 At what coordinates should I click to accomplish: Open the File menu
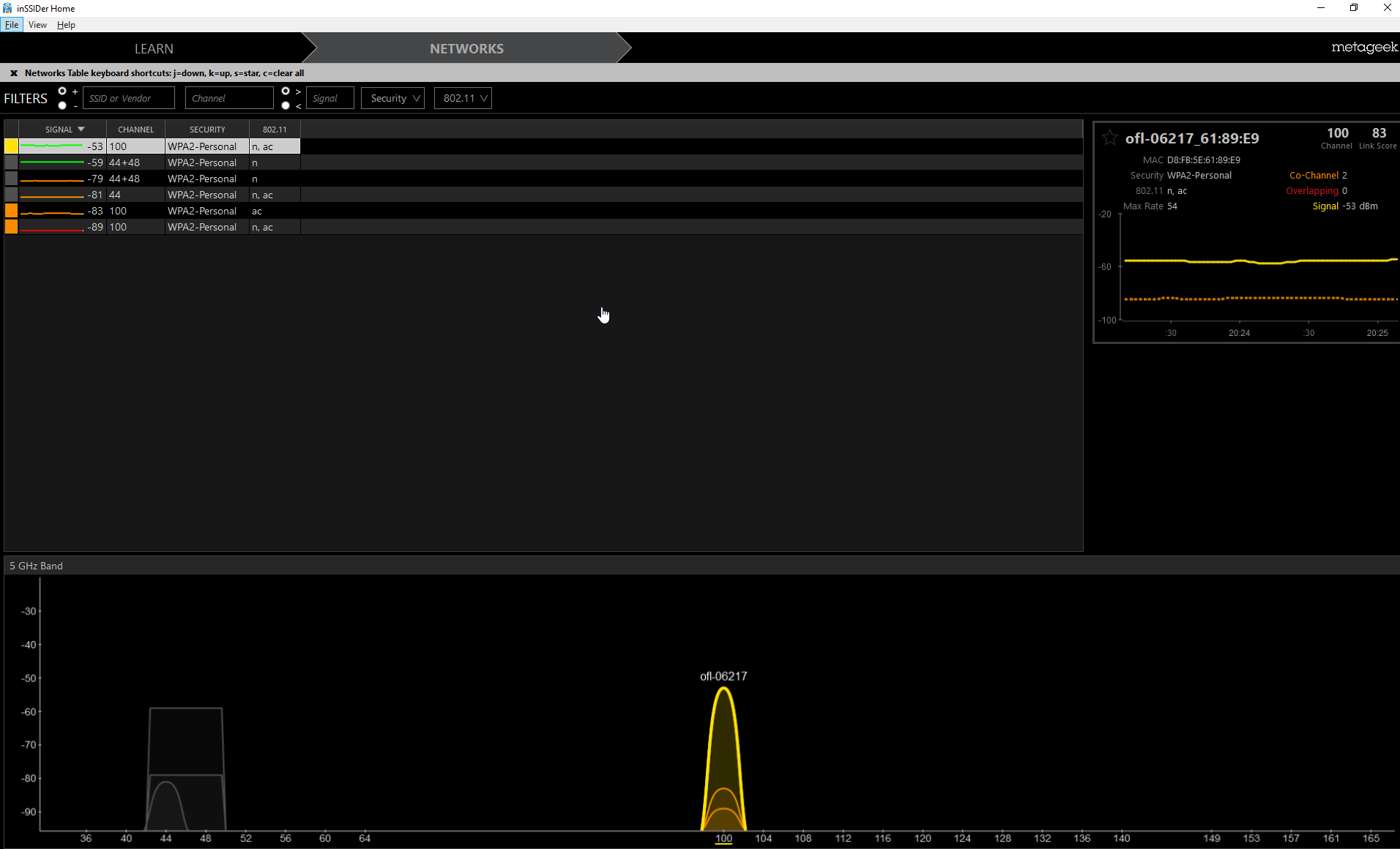point(12,24)
